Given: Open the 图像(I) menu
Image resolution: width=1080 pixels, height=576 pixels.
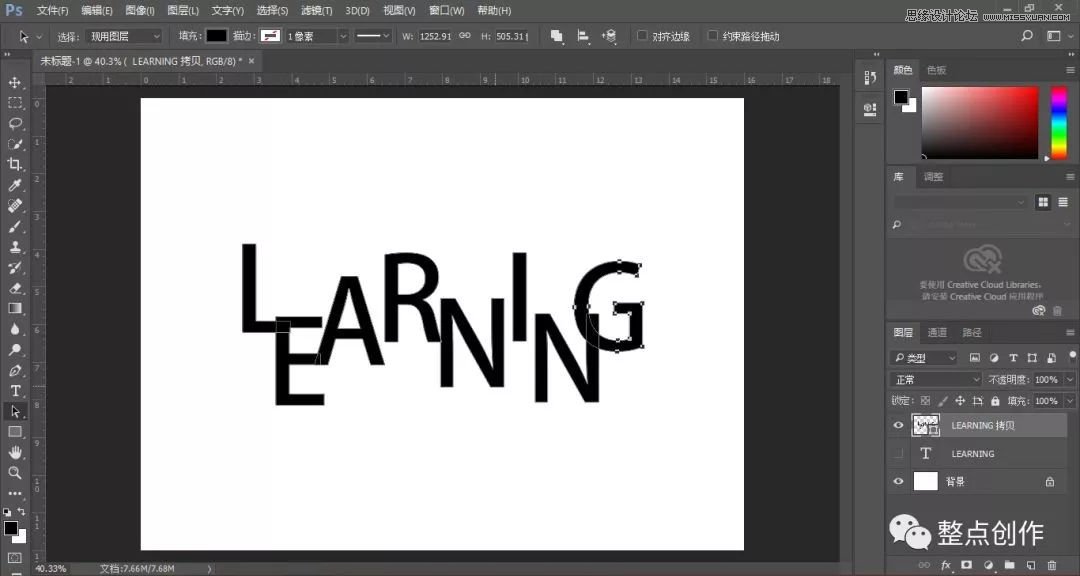Looking at the screenshot, I should 140,10.
